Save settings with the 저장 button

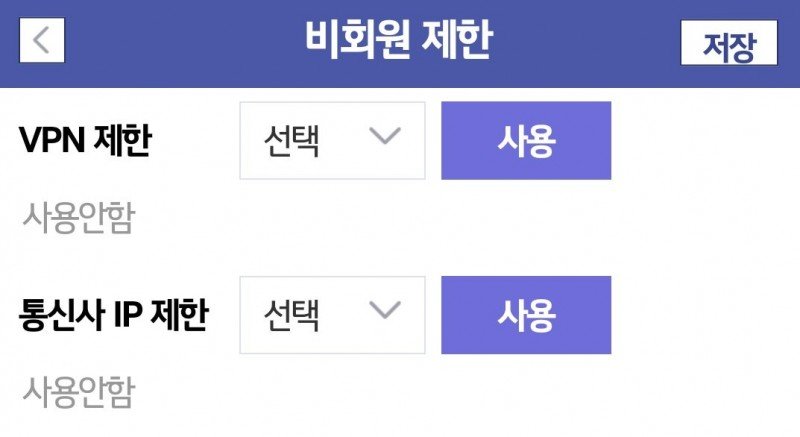(729, 43)
